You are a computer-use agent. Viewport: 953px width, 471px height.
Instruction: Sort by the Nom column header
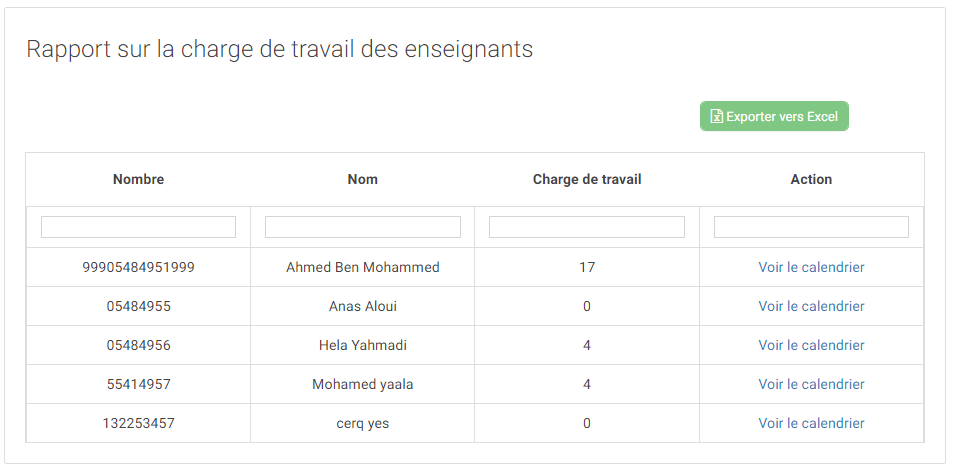point(363,179)
